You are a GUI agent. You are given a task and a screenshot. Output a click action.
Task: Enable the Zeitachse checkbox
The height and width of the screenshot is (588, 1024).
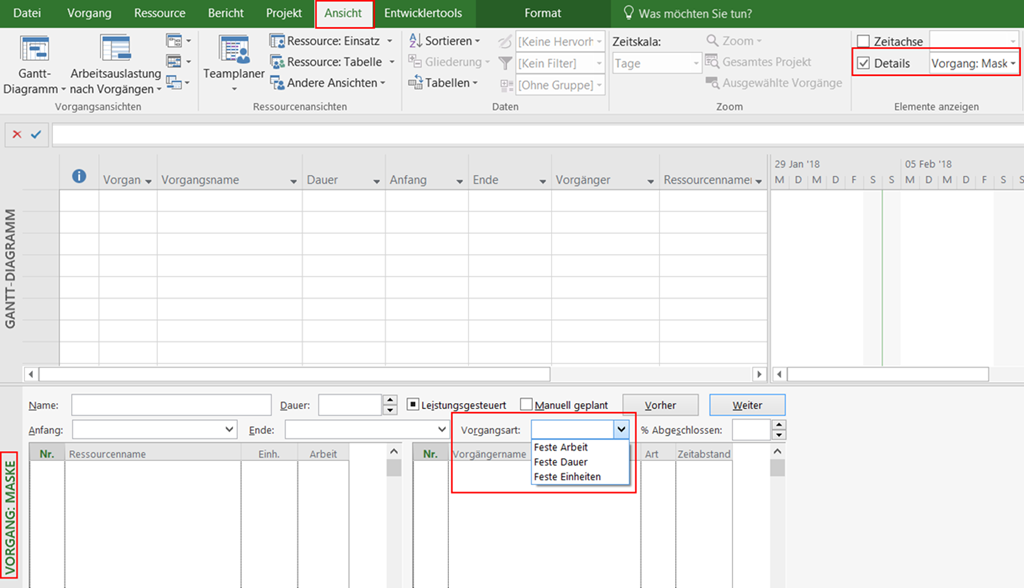tap(864, 42)
